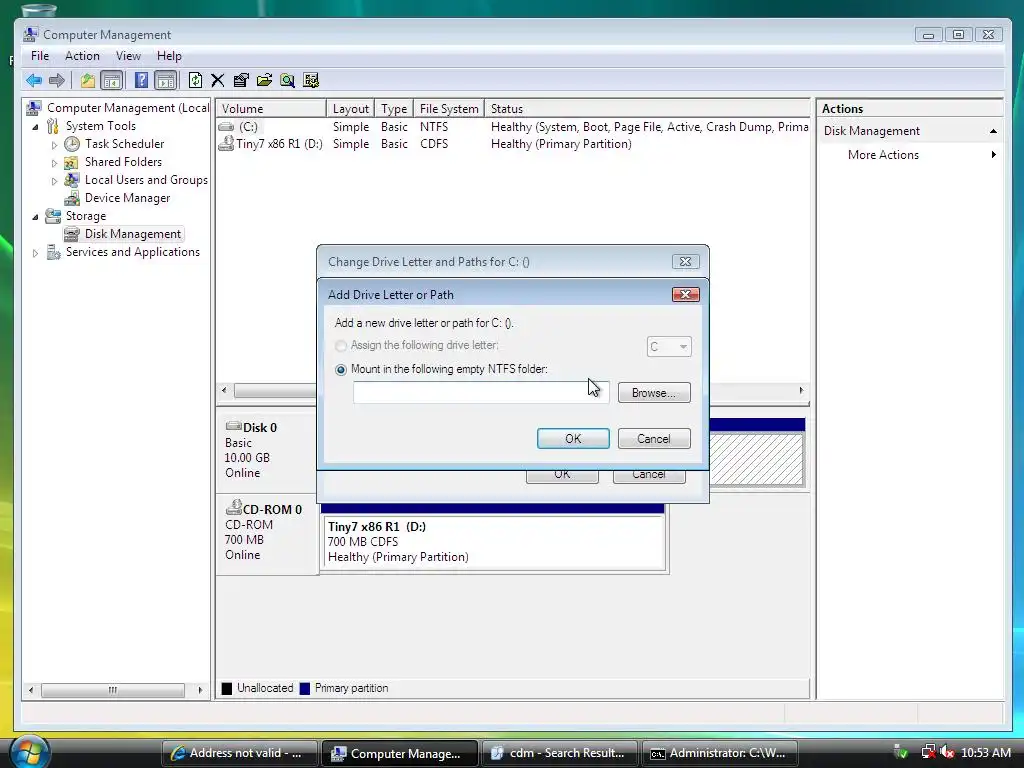Click Browse... in Add Drive Letter dialog
Image resolution: width=1024 pixels, height=768 pixels.
click(x=654, y=393)
